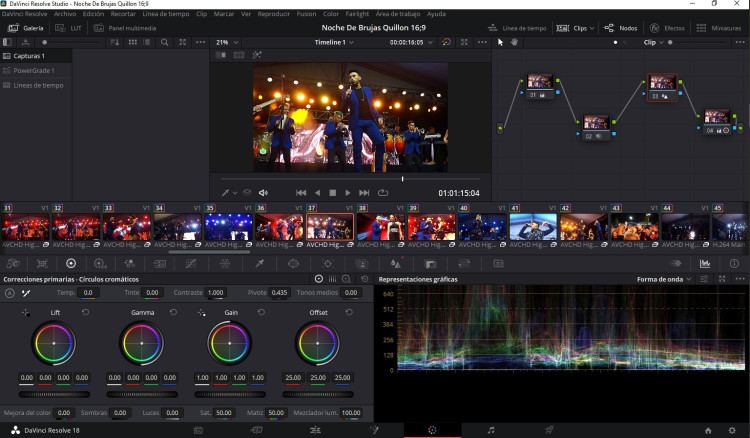Toggle the Miniaturas panel
This screenshot has height=438, width=750.
[718, 28]
